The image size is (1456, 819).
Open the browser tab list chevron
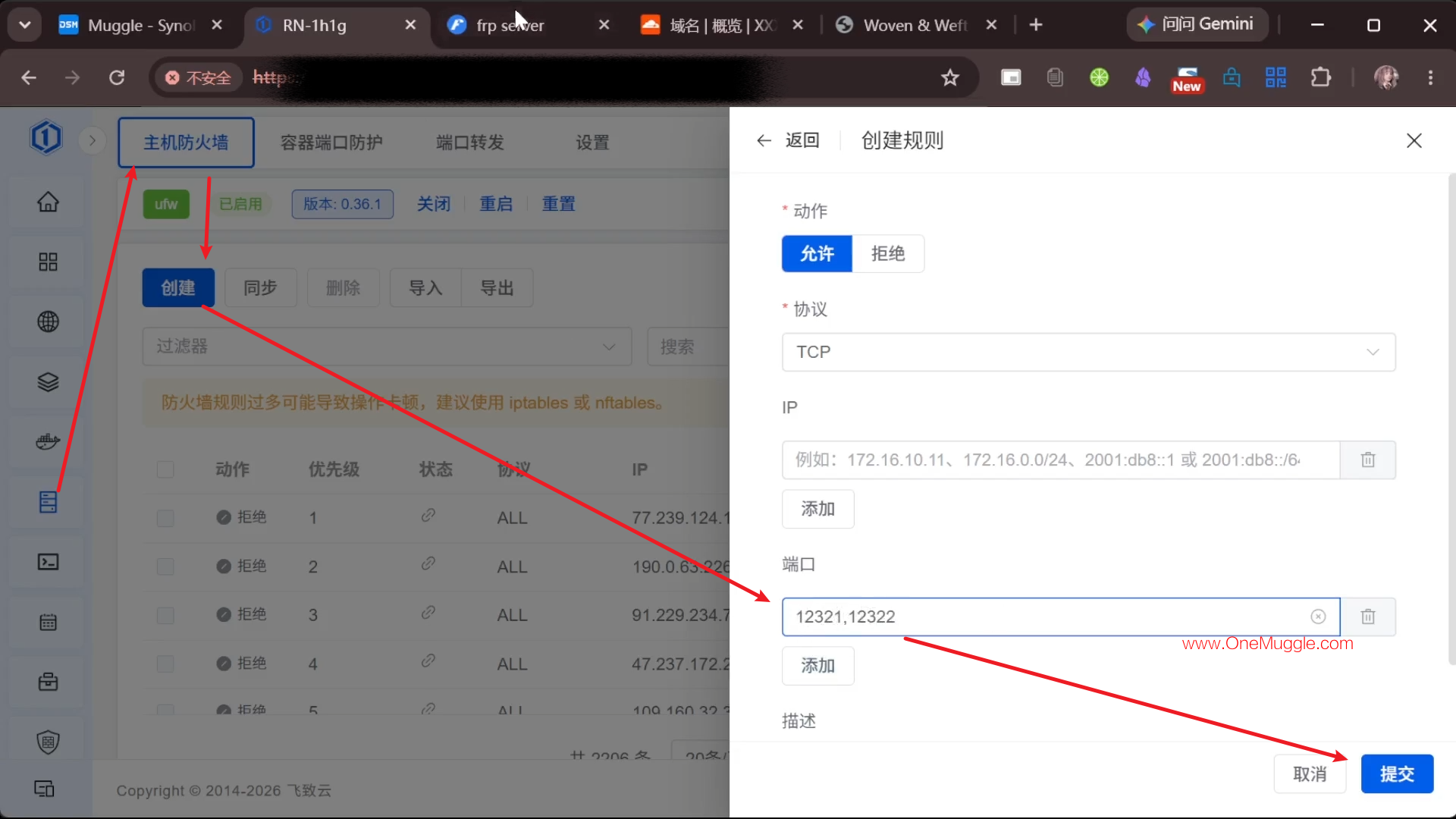pos(25,25)
